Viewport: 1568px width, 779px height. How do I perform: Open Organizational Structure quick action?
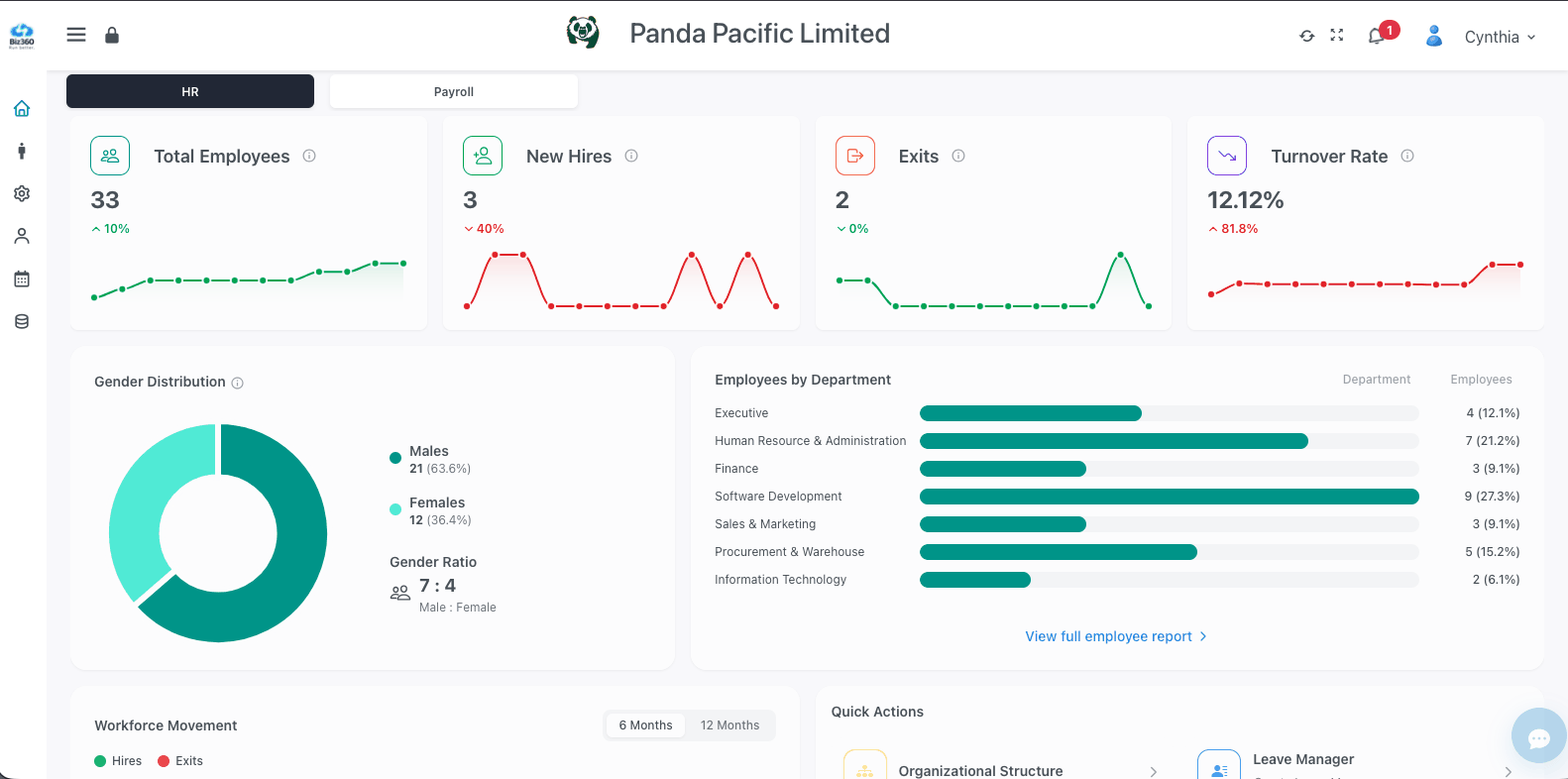tap(980, 770)
